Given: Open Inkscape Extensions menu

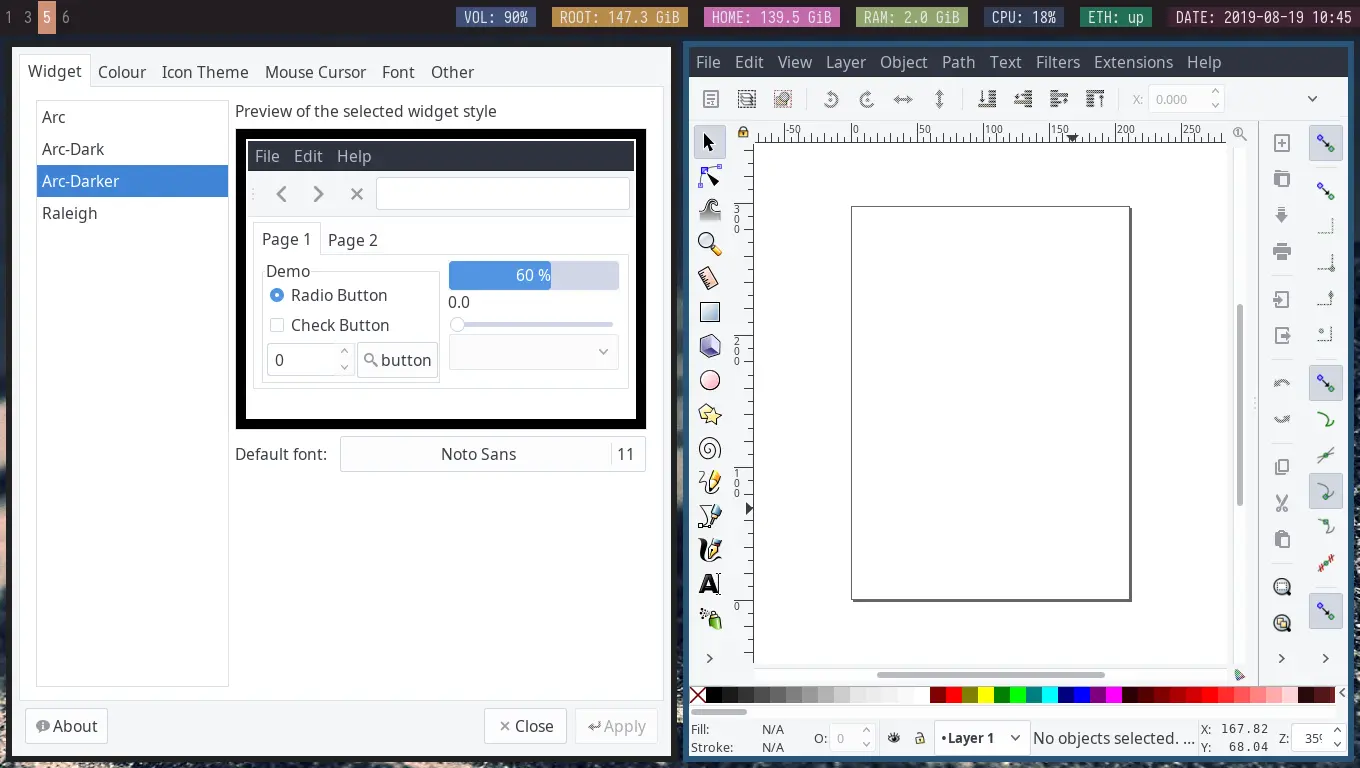Looking at the screenshot, I should pyautogui.click(x=1133, y=62).
